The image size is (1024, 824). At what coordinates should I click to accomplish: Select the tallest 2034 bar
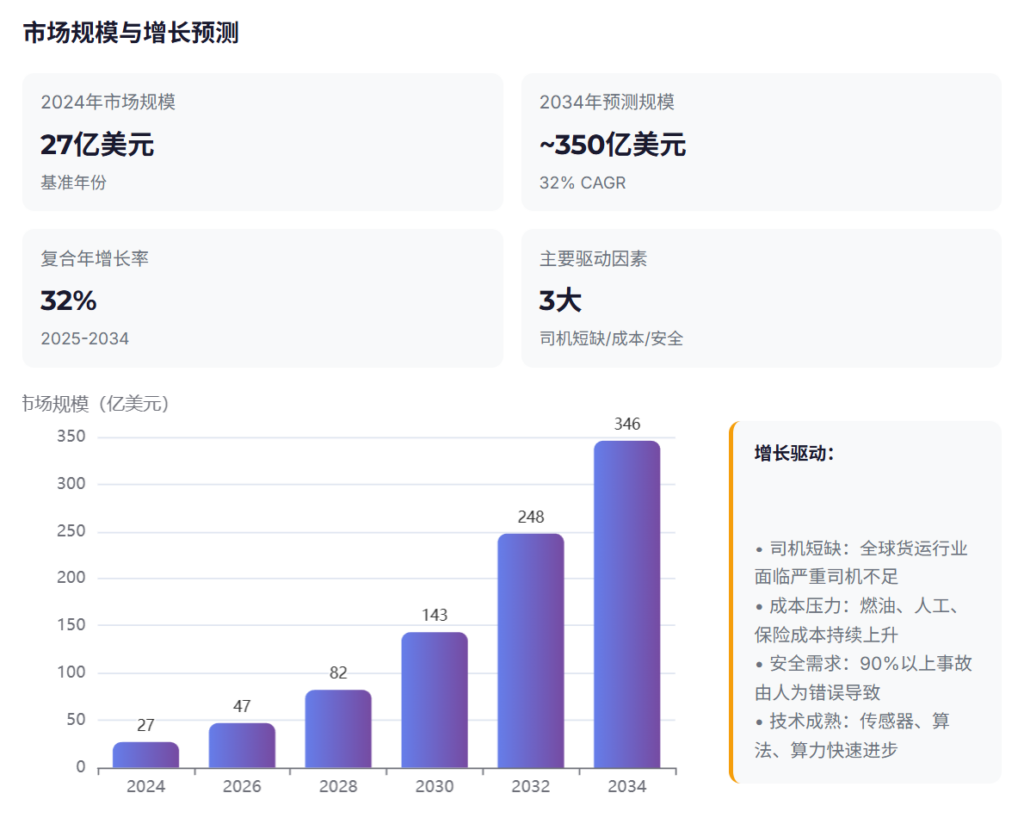pyautogui.click(x=627, y=604)
